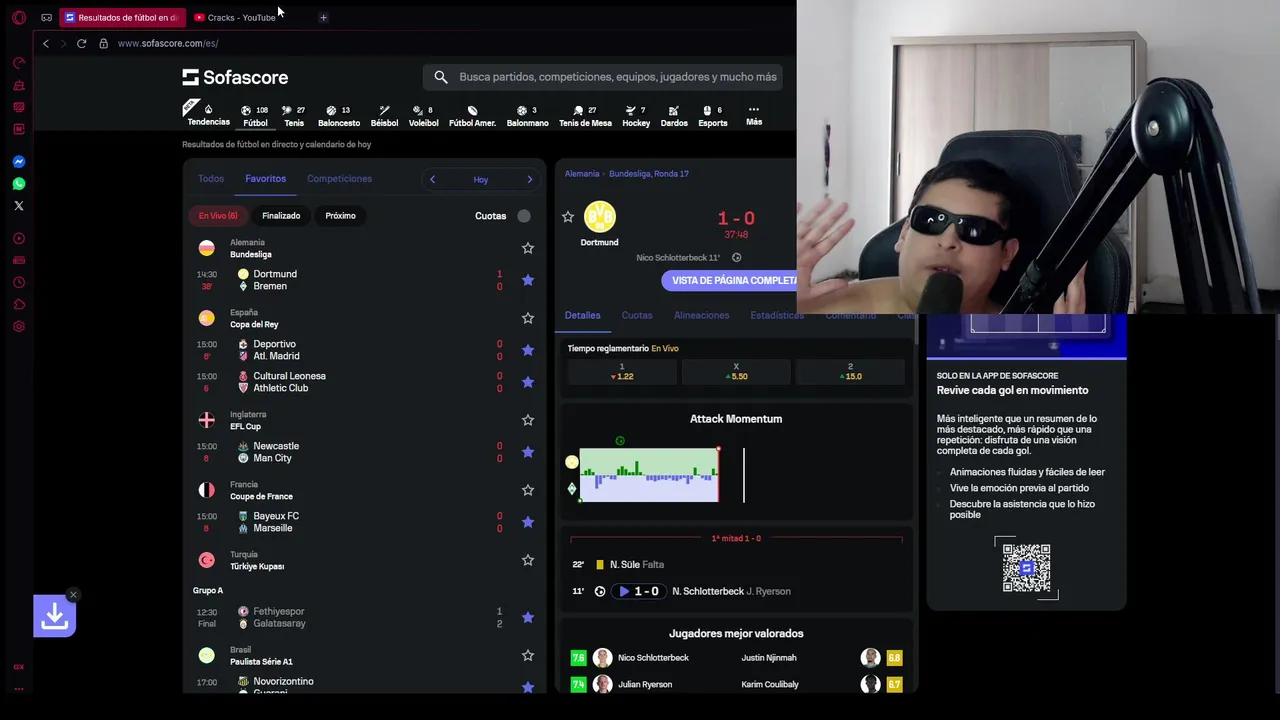Select Dardos sport category

674,115
